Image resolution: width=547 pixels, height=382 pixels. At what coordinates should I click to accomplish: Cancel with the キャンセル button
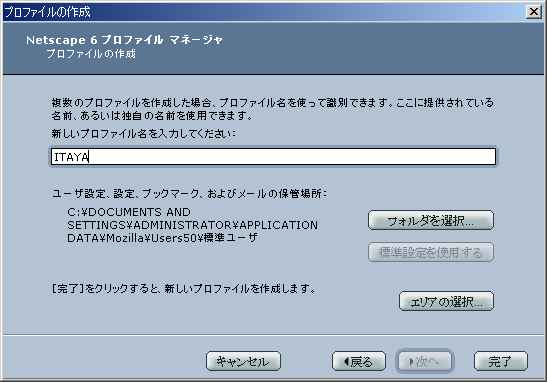[x=243, y=361]
